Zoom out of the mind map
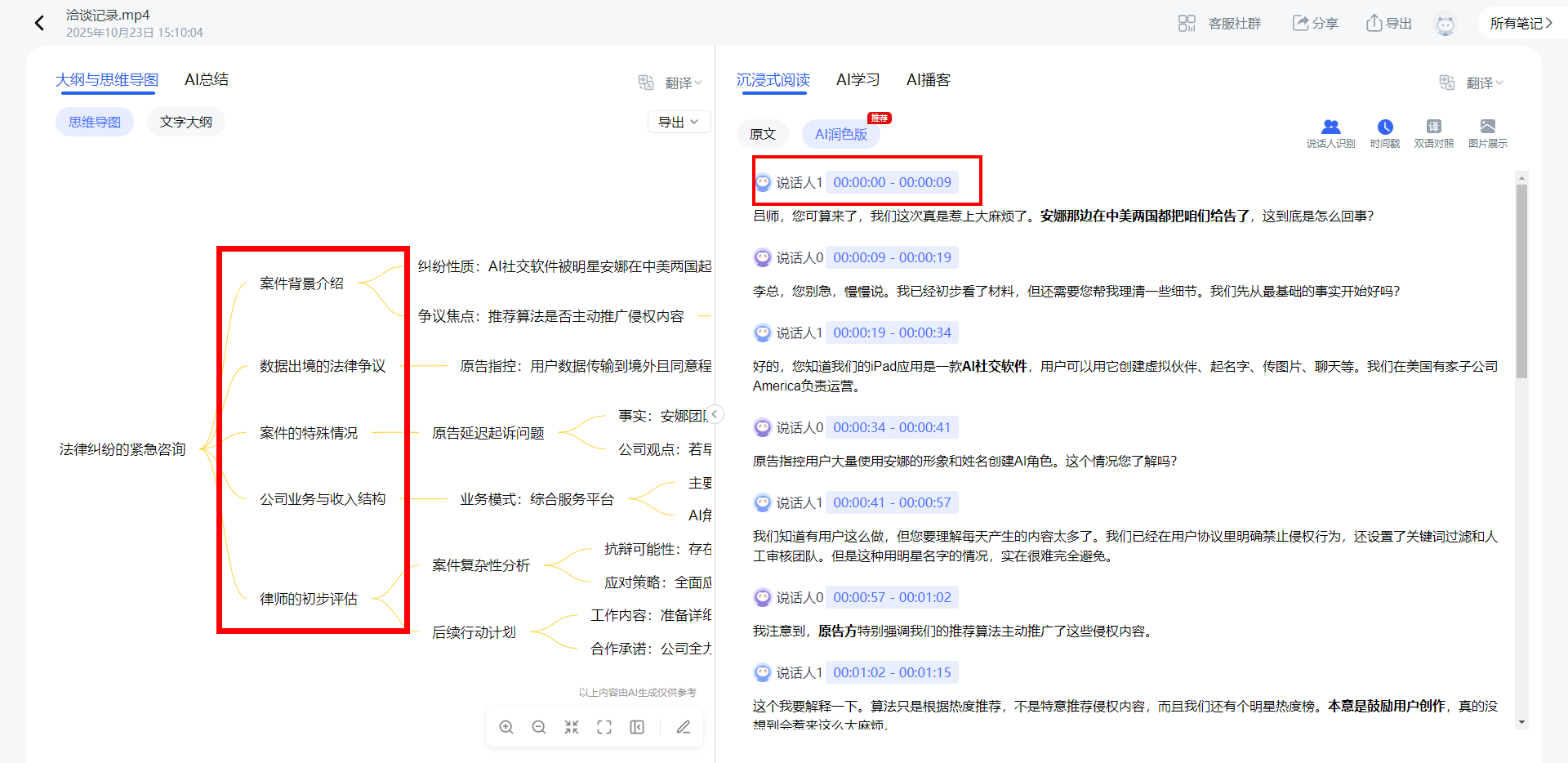This screenshot has height=763, width=1568. (x=539, y=727)
